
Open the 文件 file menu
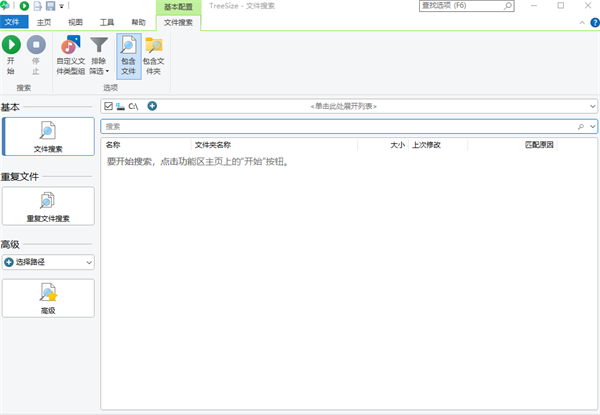tap(13, 22)
